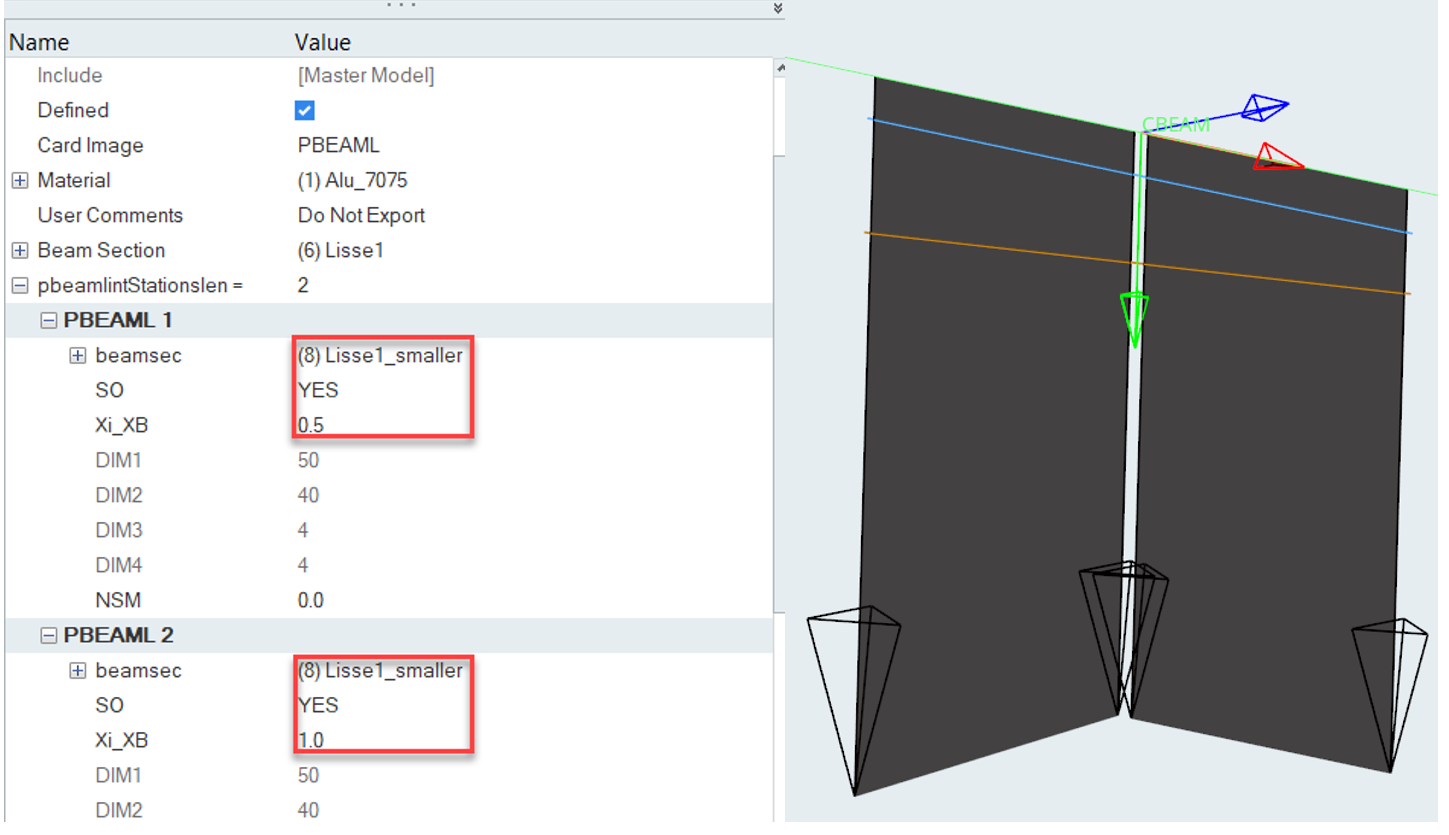This screenshot has height=835, width=1449.
Task: Select the PBEAML 1 beamsec value Lisse1_smaller
Action: [x=380, y=355]
